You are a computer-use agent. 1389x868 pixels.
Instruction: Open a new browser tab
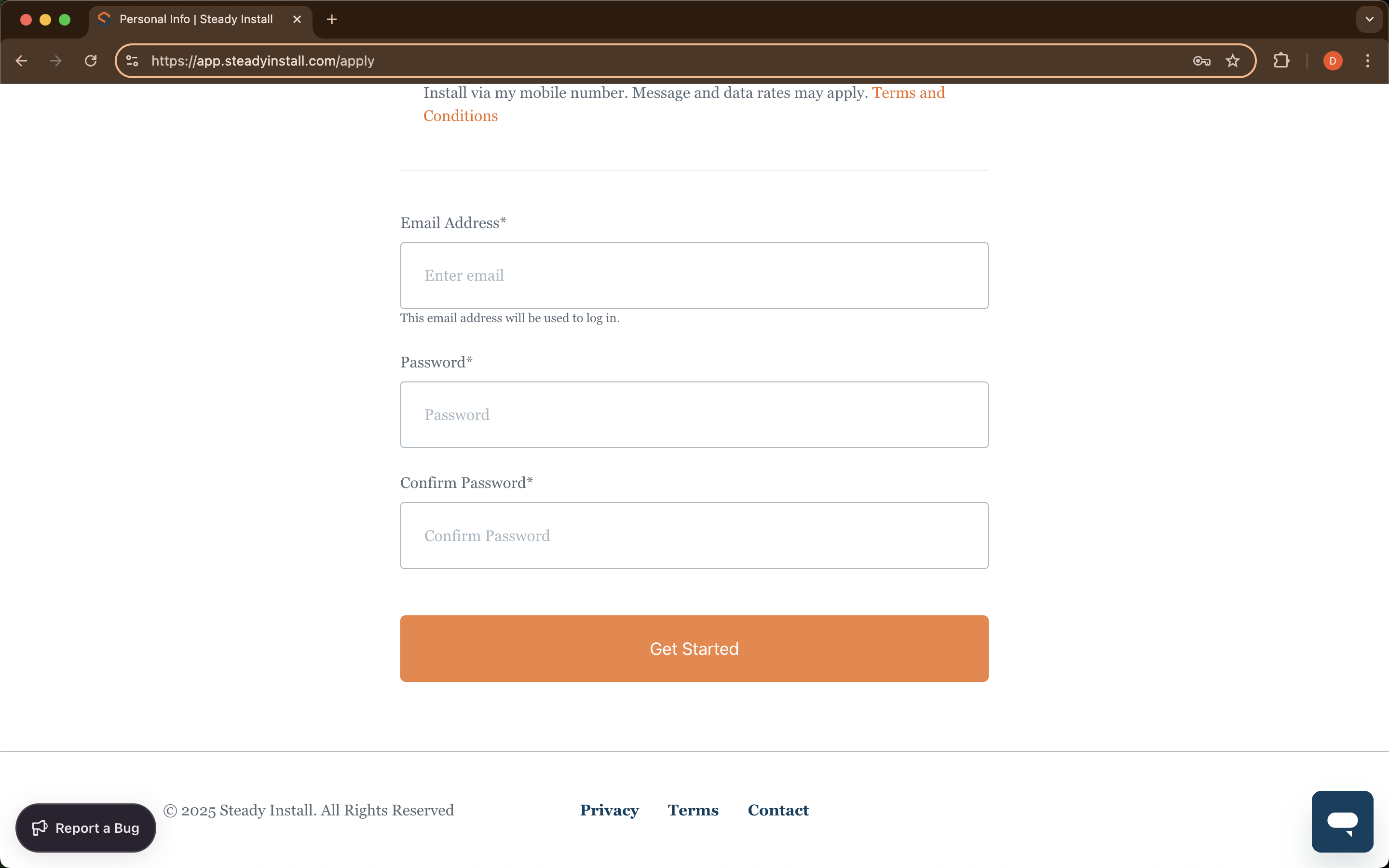pos(332,19)
